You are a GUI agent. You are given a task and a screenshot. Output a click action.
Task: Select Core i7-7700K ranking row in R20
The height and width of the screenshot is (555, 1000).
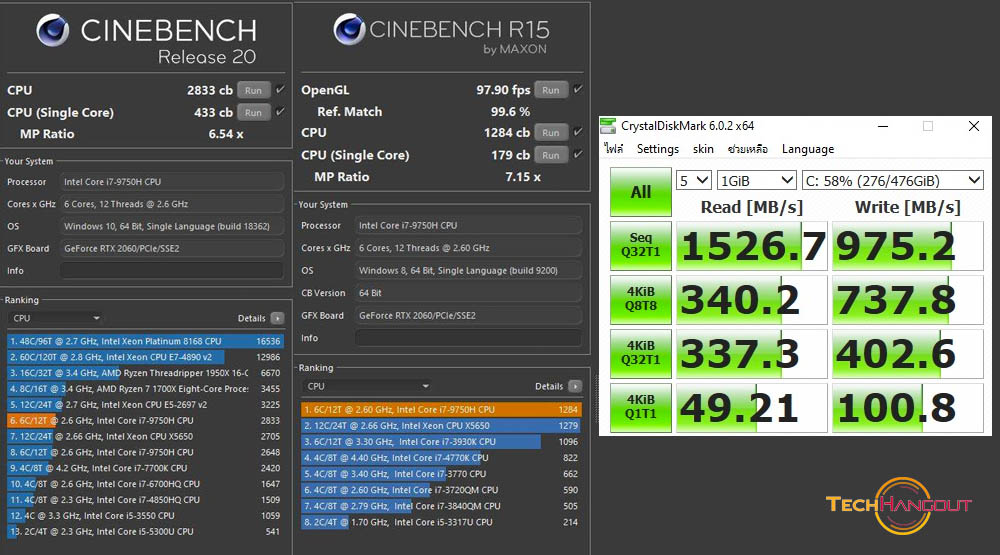145,468
